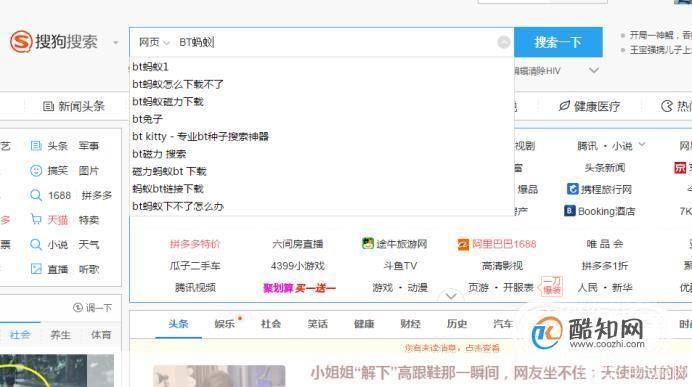
Task: Click the 搜索一下 search button
Action: (558, 42)
